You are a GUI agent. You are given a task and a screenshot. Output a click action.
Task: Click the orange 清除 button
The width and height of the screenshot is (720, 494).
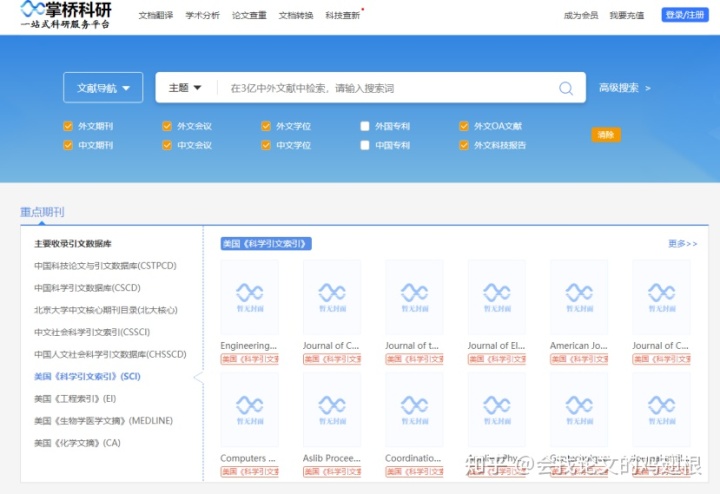coord(606,135)
